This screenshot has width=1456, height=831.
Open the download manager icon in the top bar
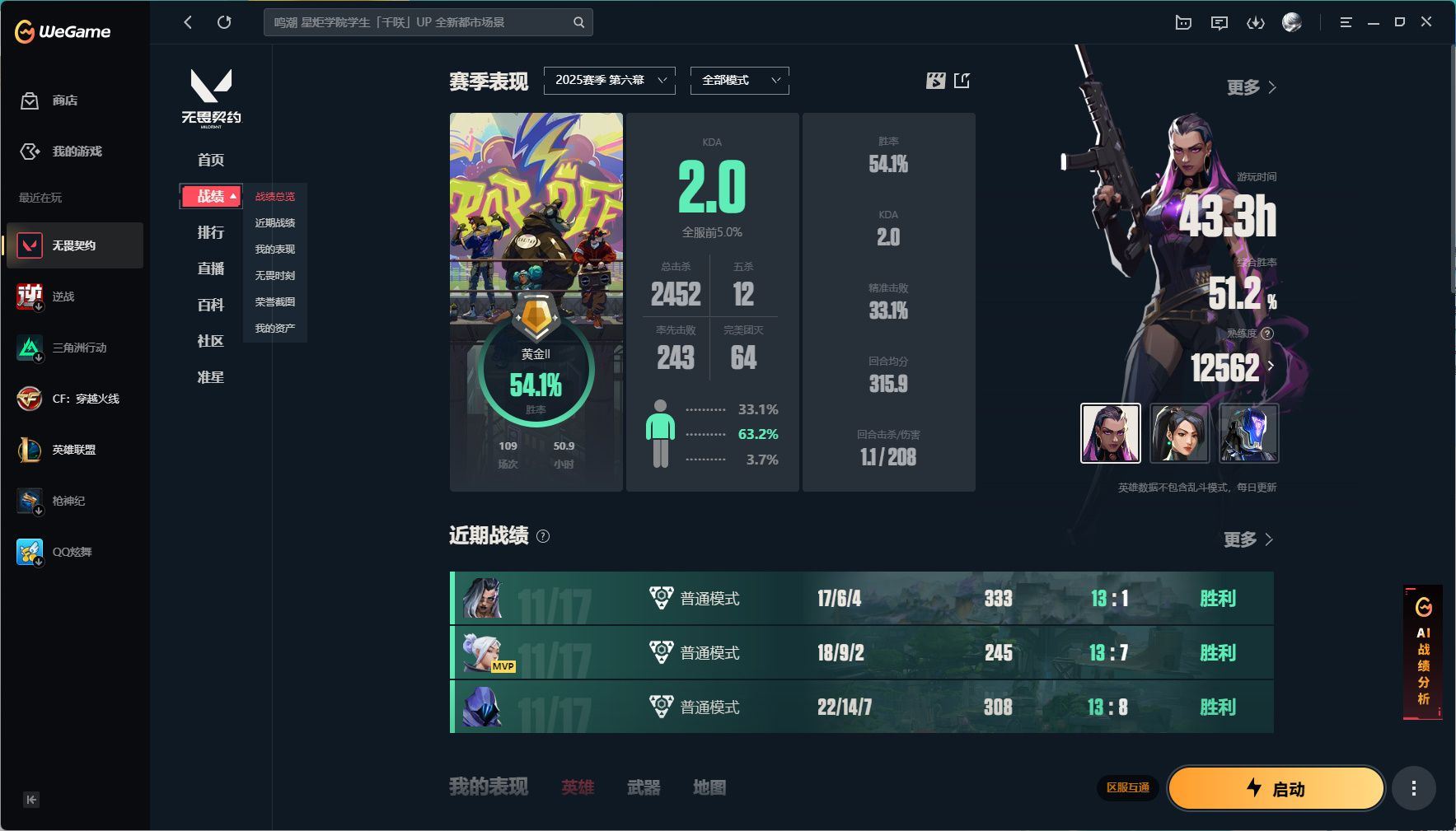[x=1255, y=23]
